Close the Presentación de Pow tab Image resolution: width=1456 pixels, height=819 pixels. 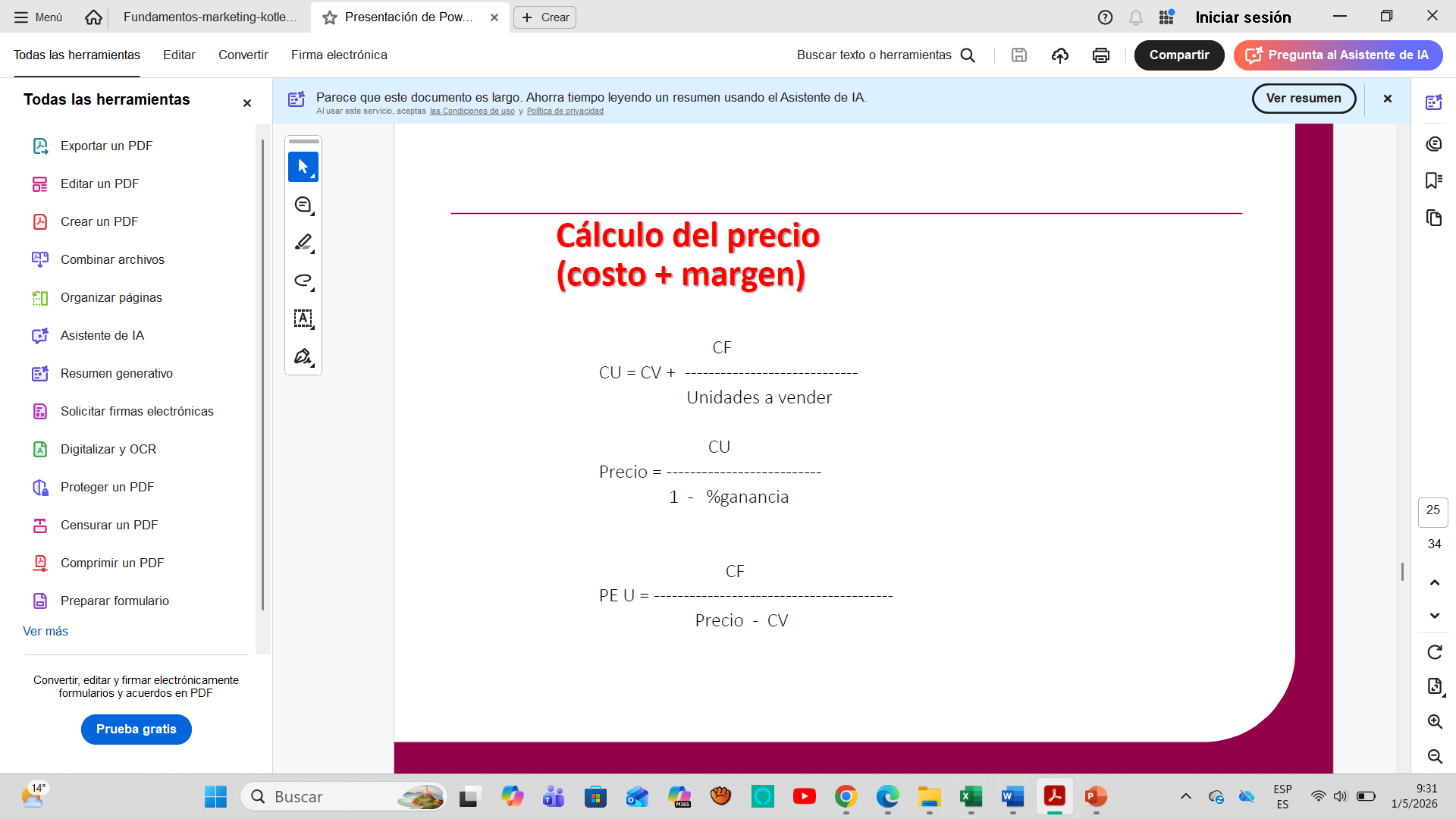tap(494, 17)
